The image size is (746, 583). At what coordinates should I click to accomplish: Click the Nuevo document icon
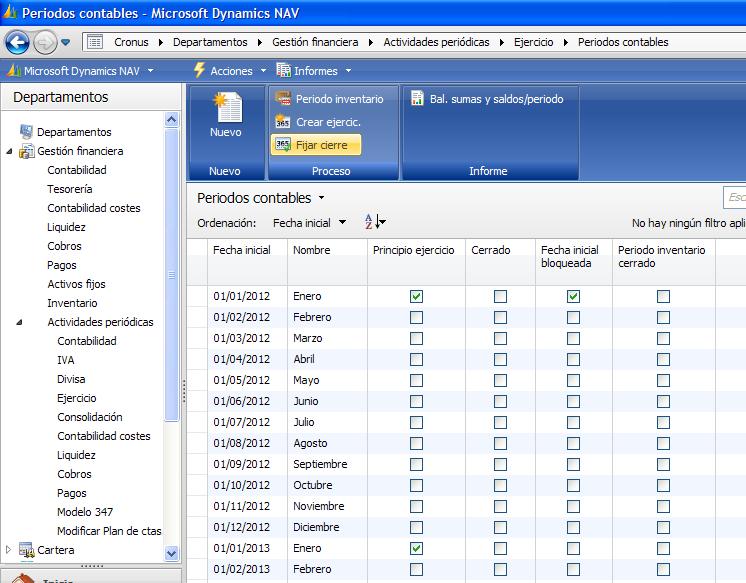[x=227, y=107]
